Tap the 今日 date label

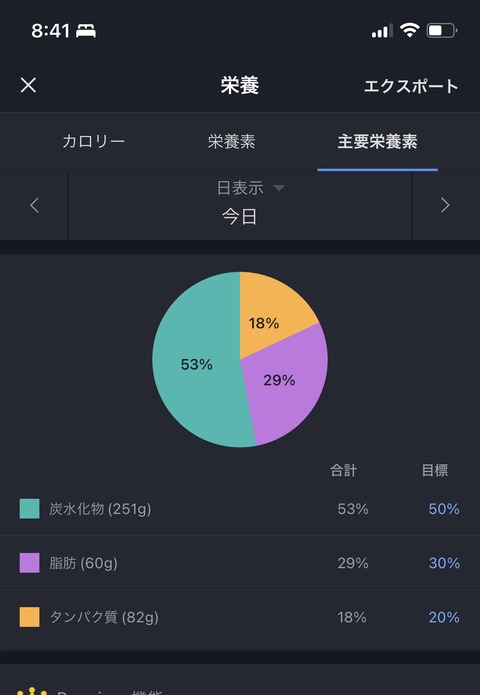[x=239, y=217]
